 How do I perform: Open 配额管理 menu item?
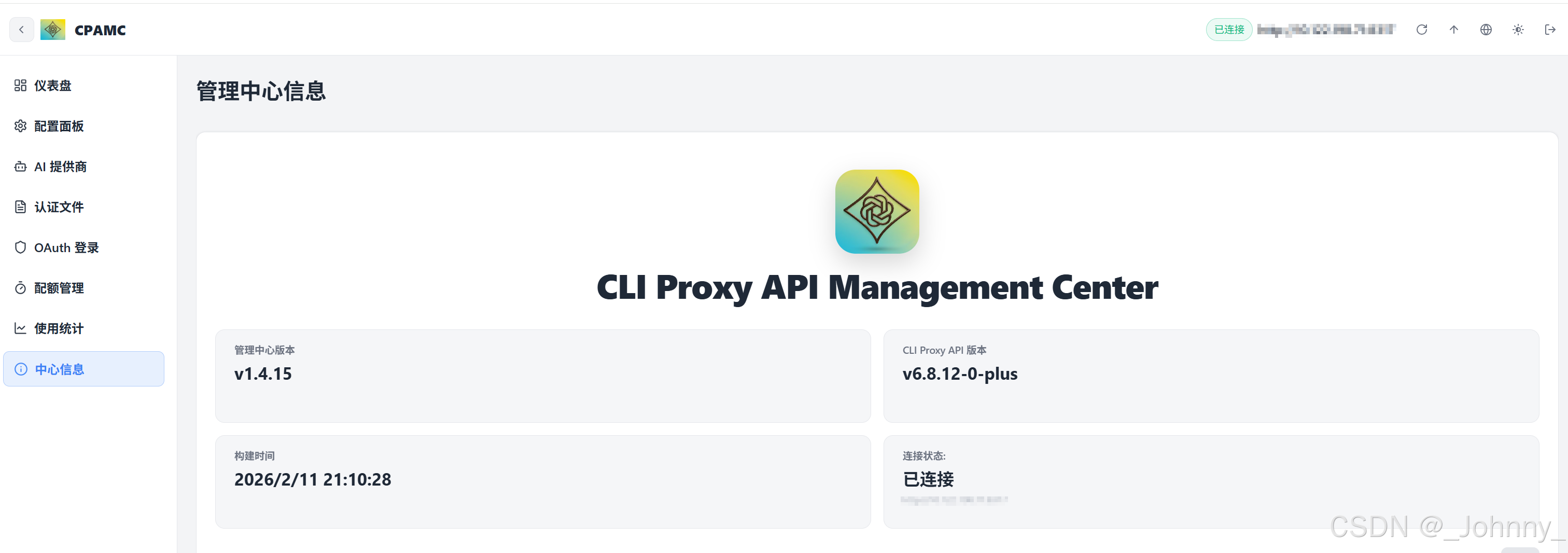84,288
